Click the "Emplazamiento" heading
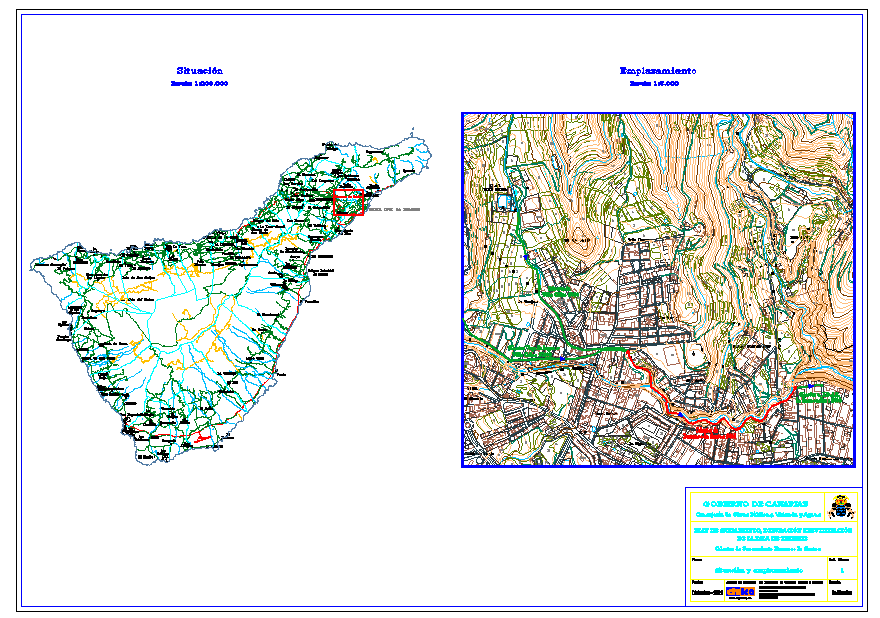Screen dimensions: 880x618 (x=657, y=71)
